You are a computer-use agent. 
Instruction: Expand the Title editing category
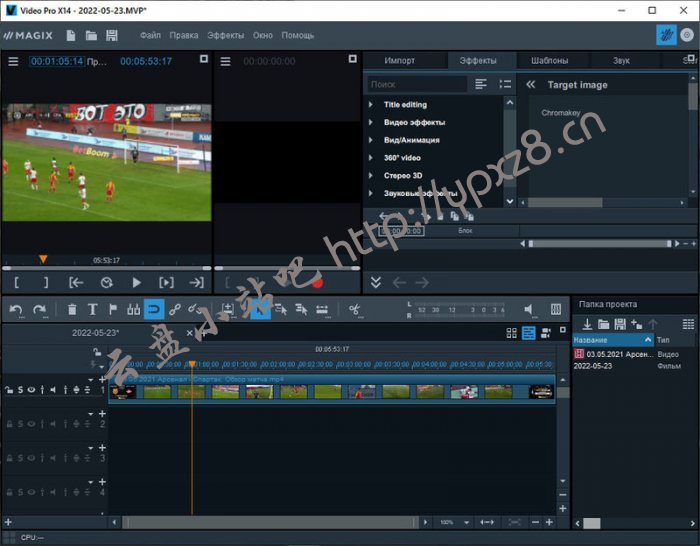click(x=370, y=104)
